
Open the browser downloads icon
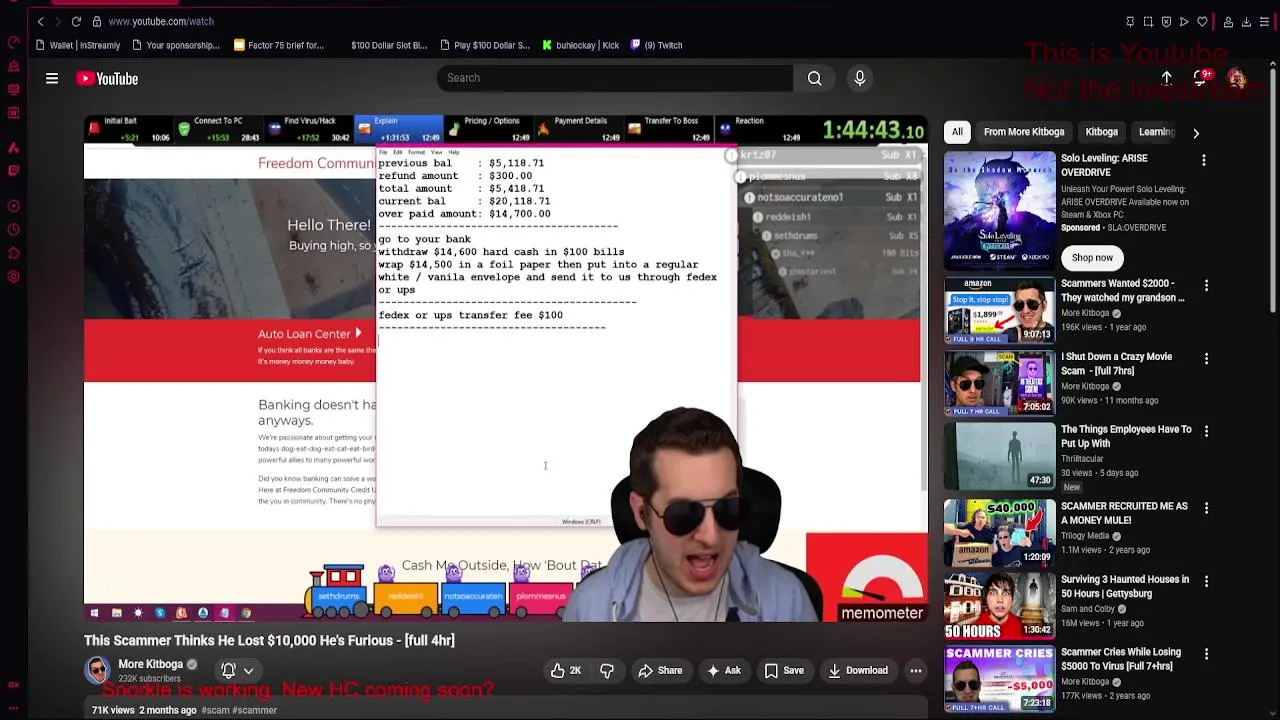point(1246,21)
